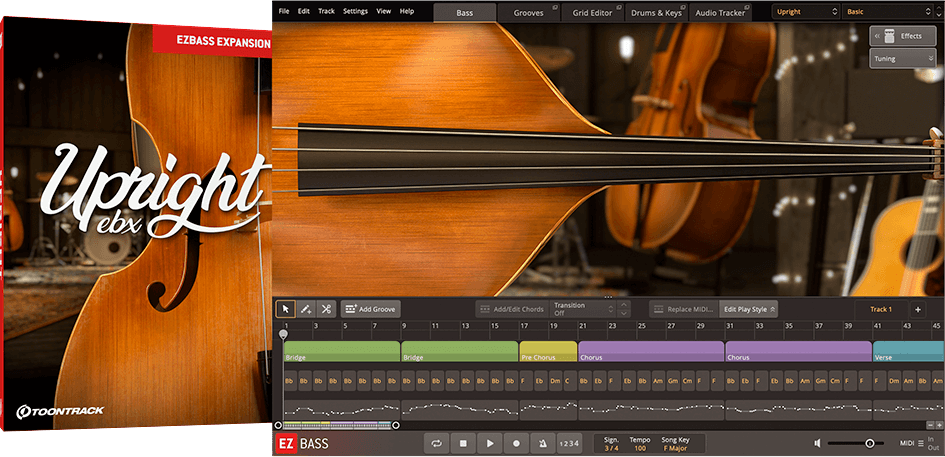Click the play button
The height and width of the screenshot is (457, 945).
(490, 444)
